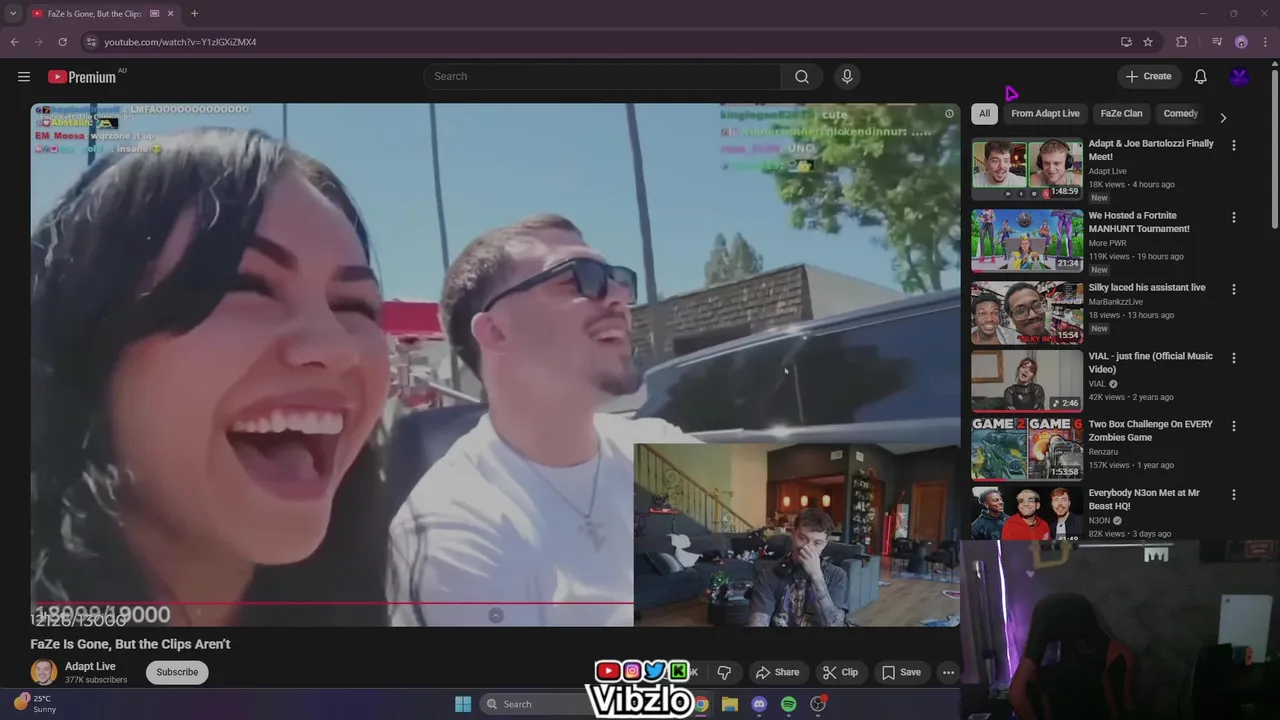Click the Clip button
This screenshot has height=720, width=1280.
click(840, 672)
